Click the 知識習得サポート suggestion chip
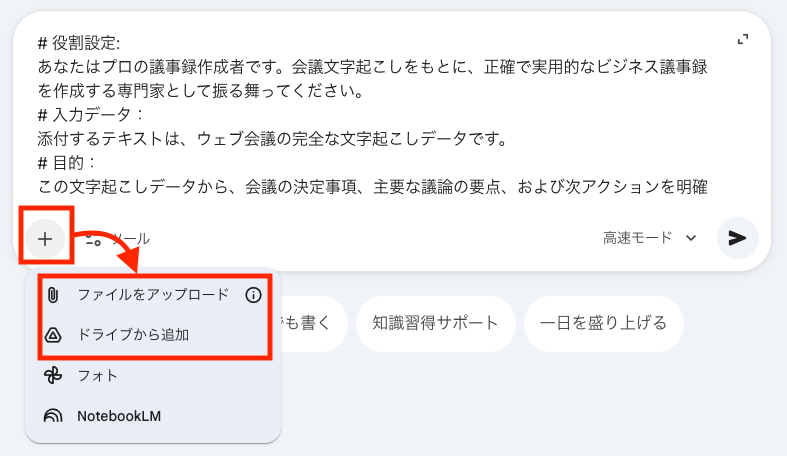This screenshot has height=456, width=787. click(435, 323)
